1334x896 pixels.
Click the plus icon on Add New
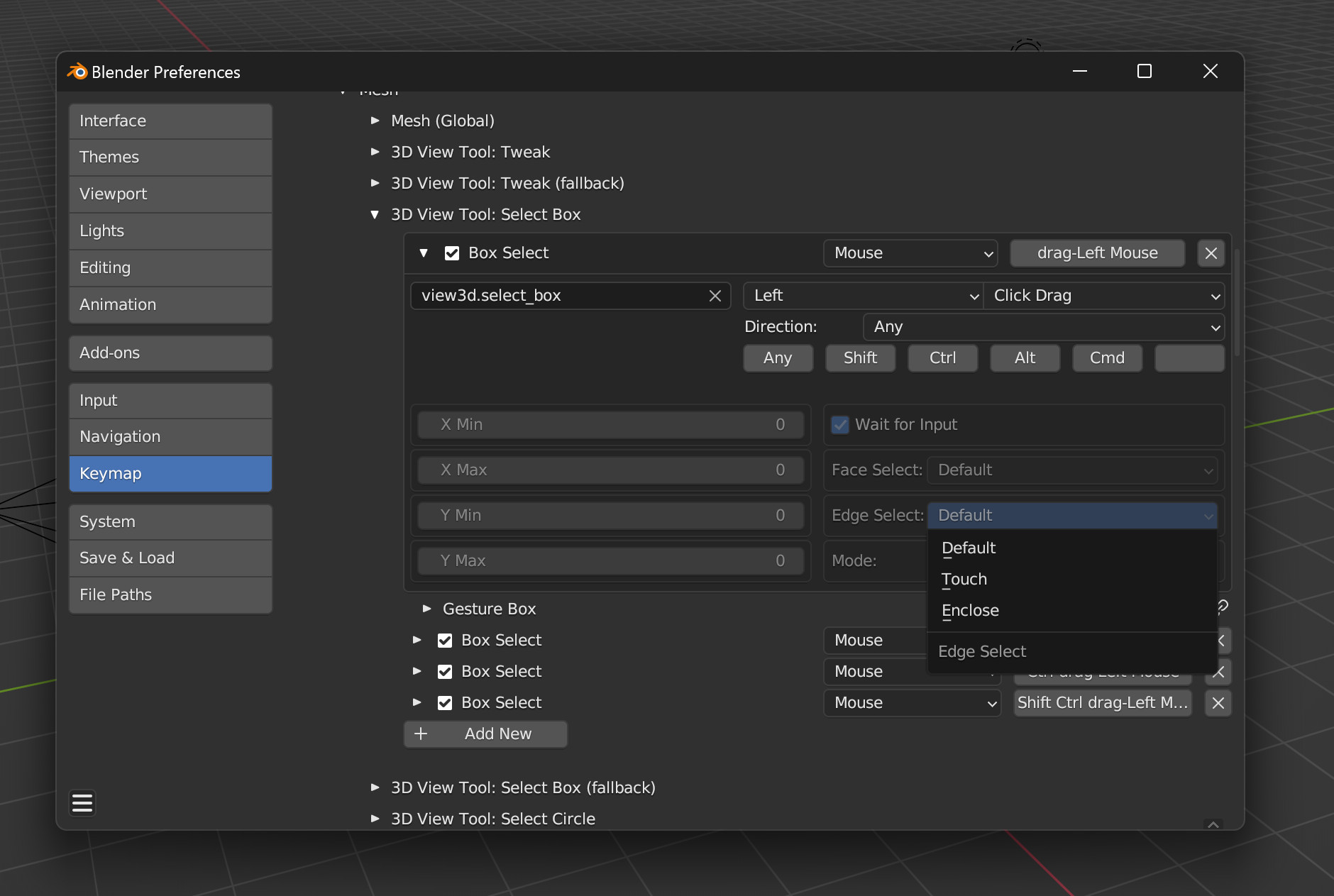pos(421,734)
